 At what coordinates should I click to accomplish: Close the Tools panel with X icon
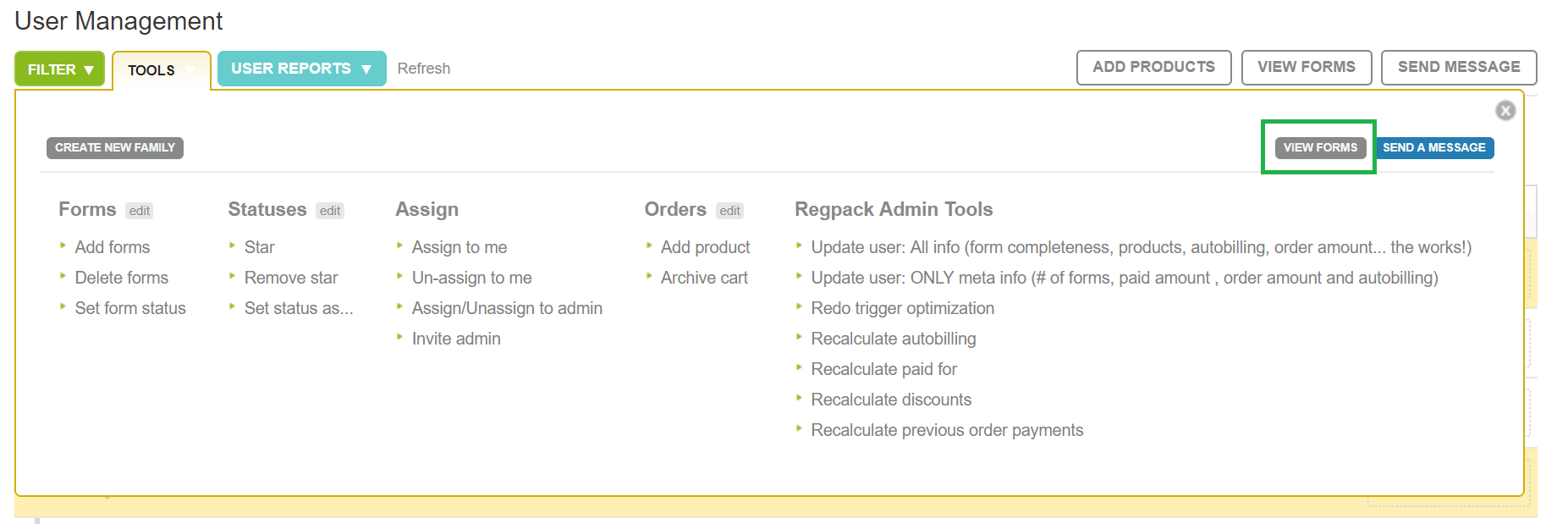1505,110
